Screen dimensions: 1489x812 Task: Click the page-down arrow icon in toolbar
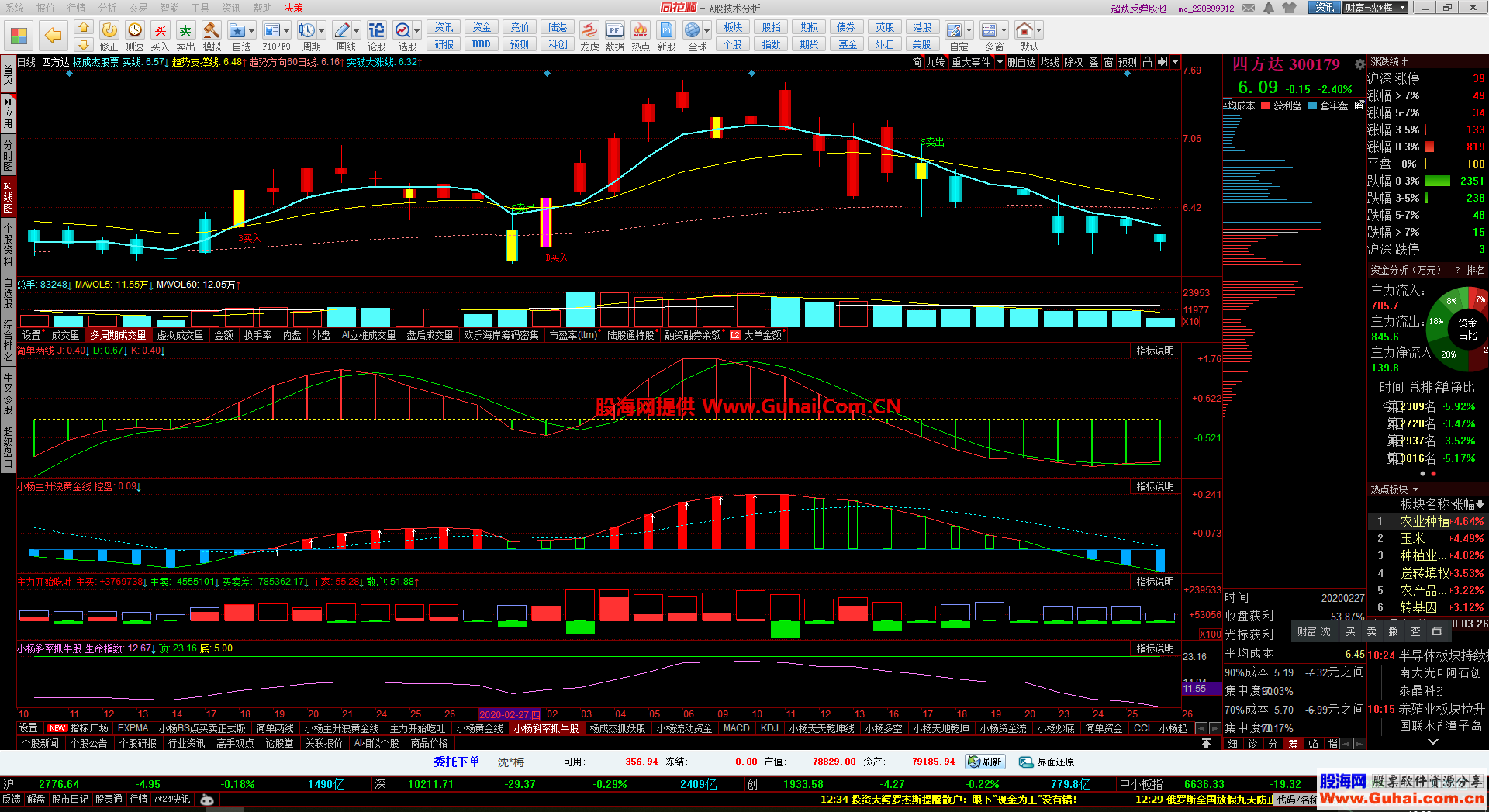[x=84, y=44]
